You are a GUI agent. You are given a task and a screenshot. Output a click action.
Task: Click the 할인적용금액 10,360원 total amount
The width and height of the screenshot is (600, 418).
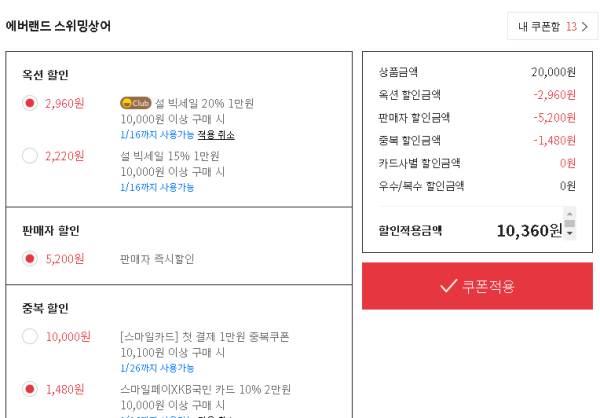click(x=529, y=231)
